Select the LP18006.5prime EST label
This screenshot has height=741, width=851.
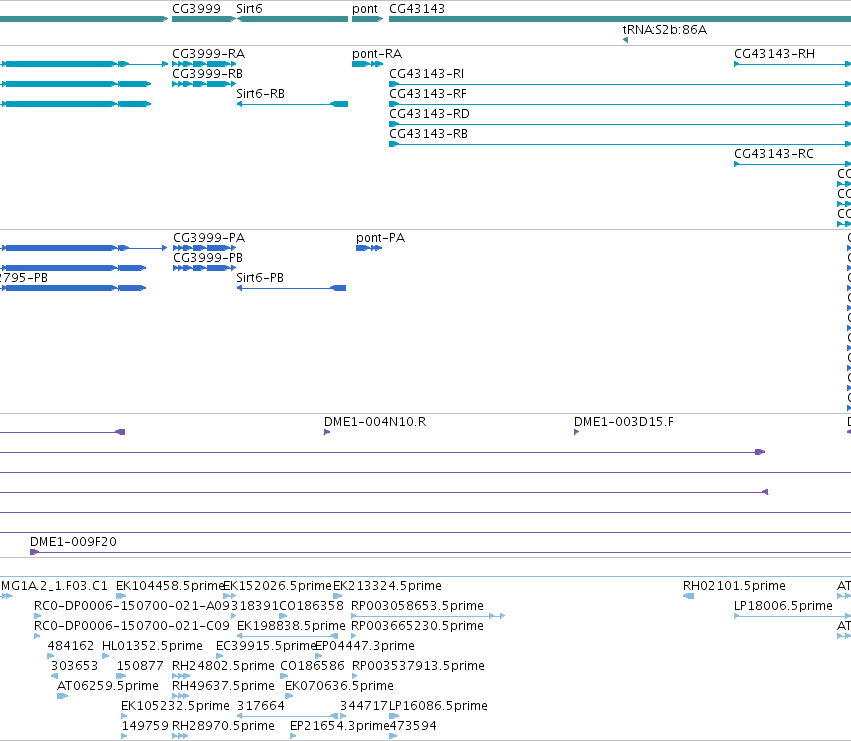(x=783, y=606)
